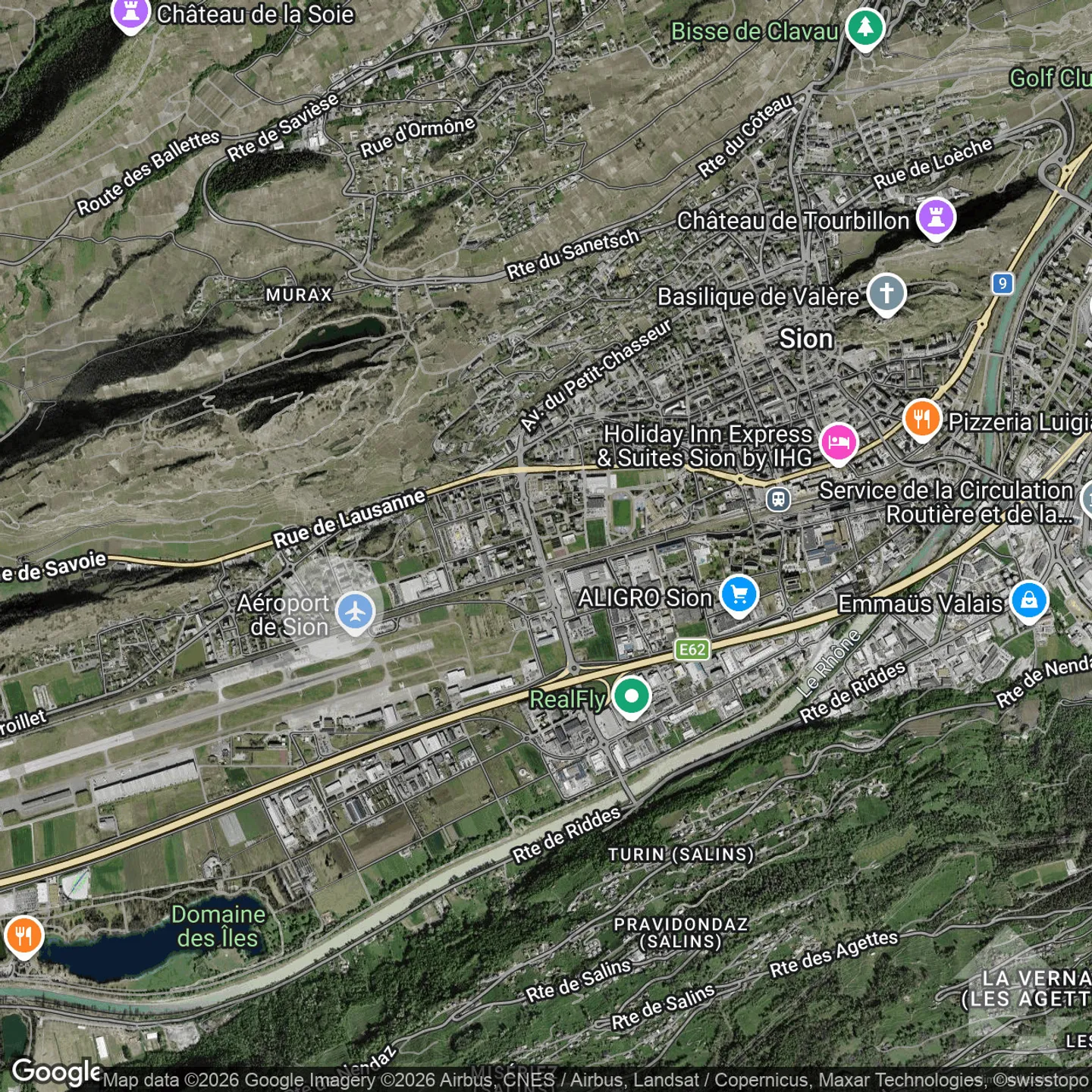The image size is (1092, 1092).
Task: Click the Route des Ballettes road label
Action: click(x=149, y=173)
